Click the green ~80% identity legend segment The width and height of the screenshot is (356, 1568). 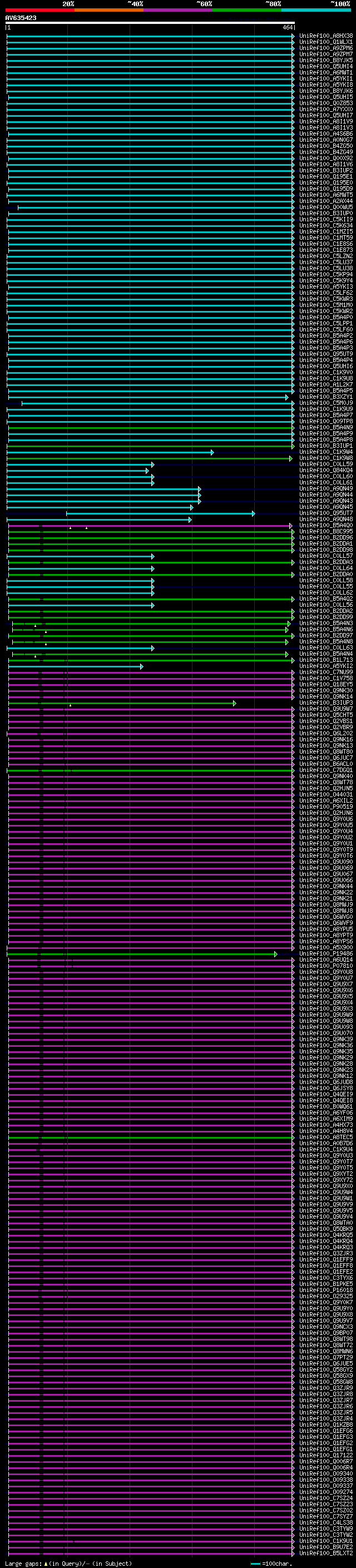point(246,10)
